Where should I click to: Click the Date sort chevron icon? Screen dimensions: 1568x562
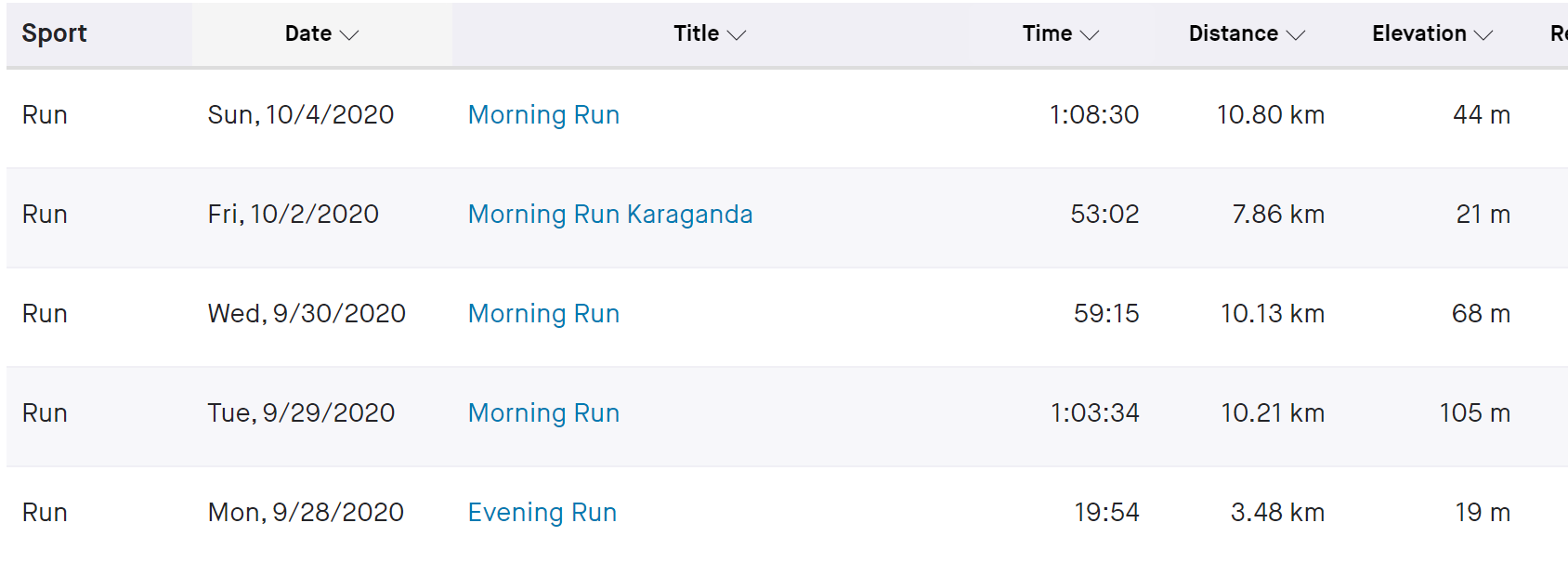tap(349, 35)
